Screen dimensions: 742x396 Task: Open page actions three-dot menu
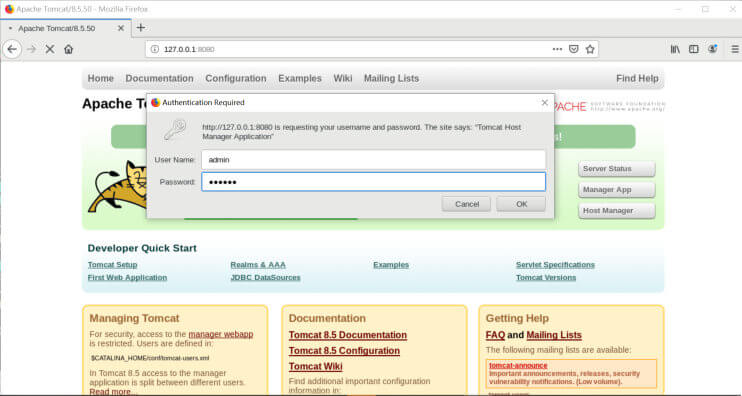coord(557,49)
